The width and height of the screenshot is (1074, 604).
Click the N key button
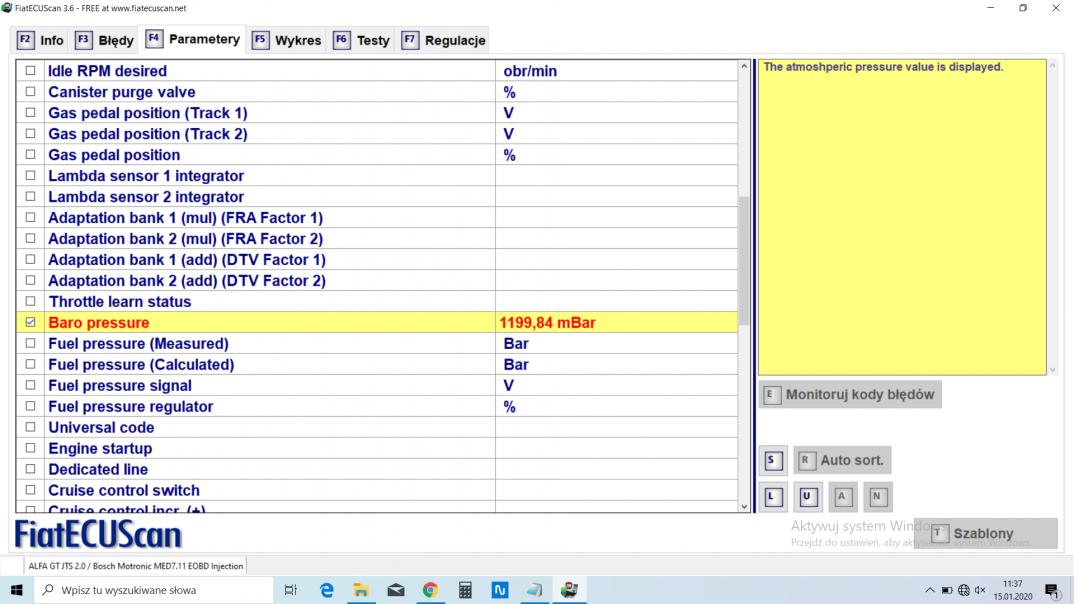tap(877, 497)
